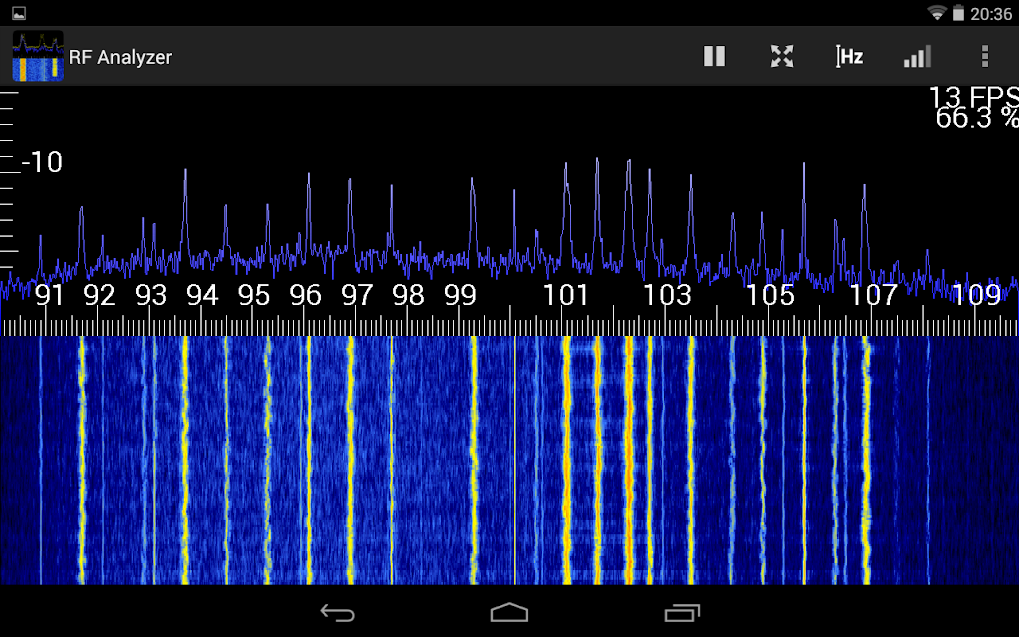
Task: Tap the RF Analyzer title text
Action: [x=120, y=57]
